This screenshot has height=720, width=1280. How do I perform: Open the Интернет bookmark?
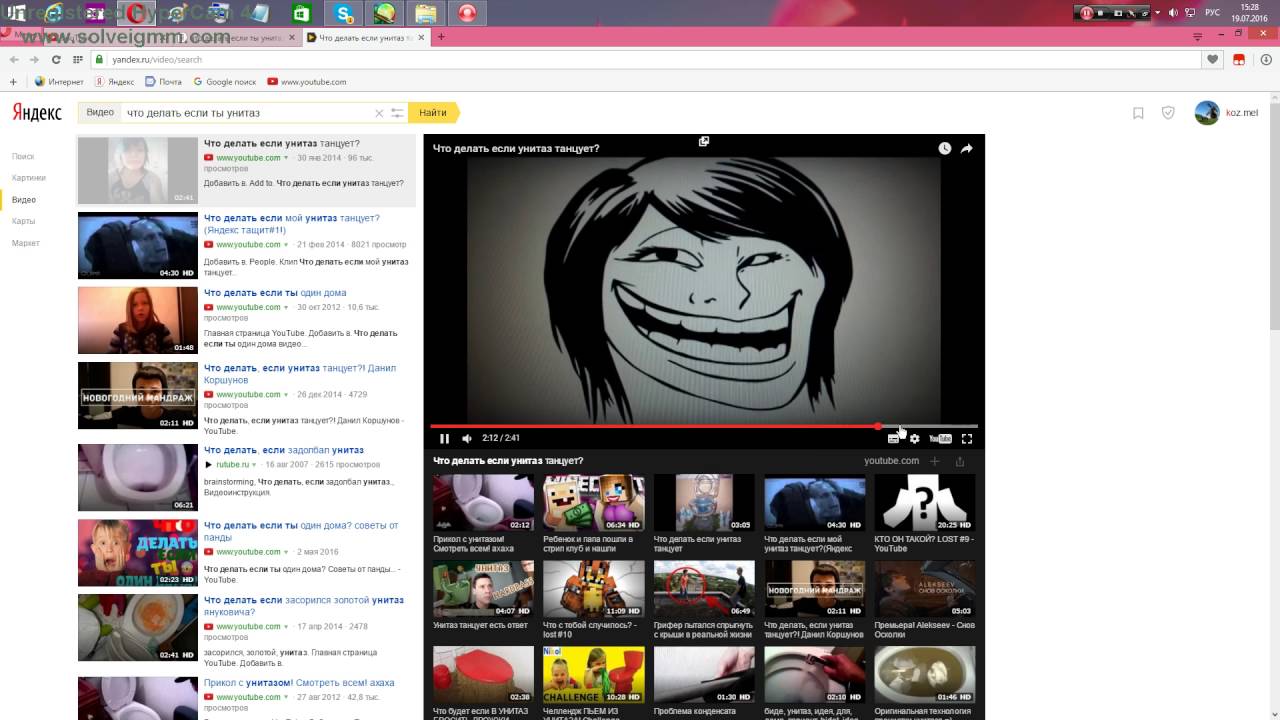pos(60,82)
